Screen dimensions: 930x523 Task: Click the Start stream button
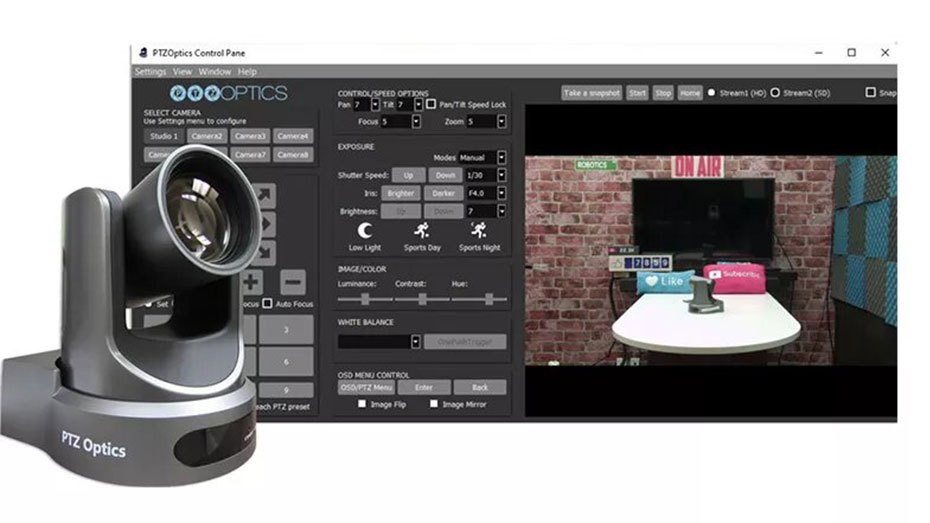point(638,93)
